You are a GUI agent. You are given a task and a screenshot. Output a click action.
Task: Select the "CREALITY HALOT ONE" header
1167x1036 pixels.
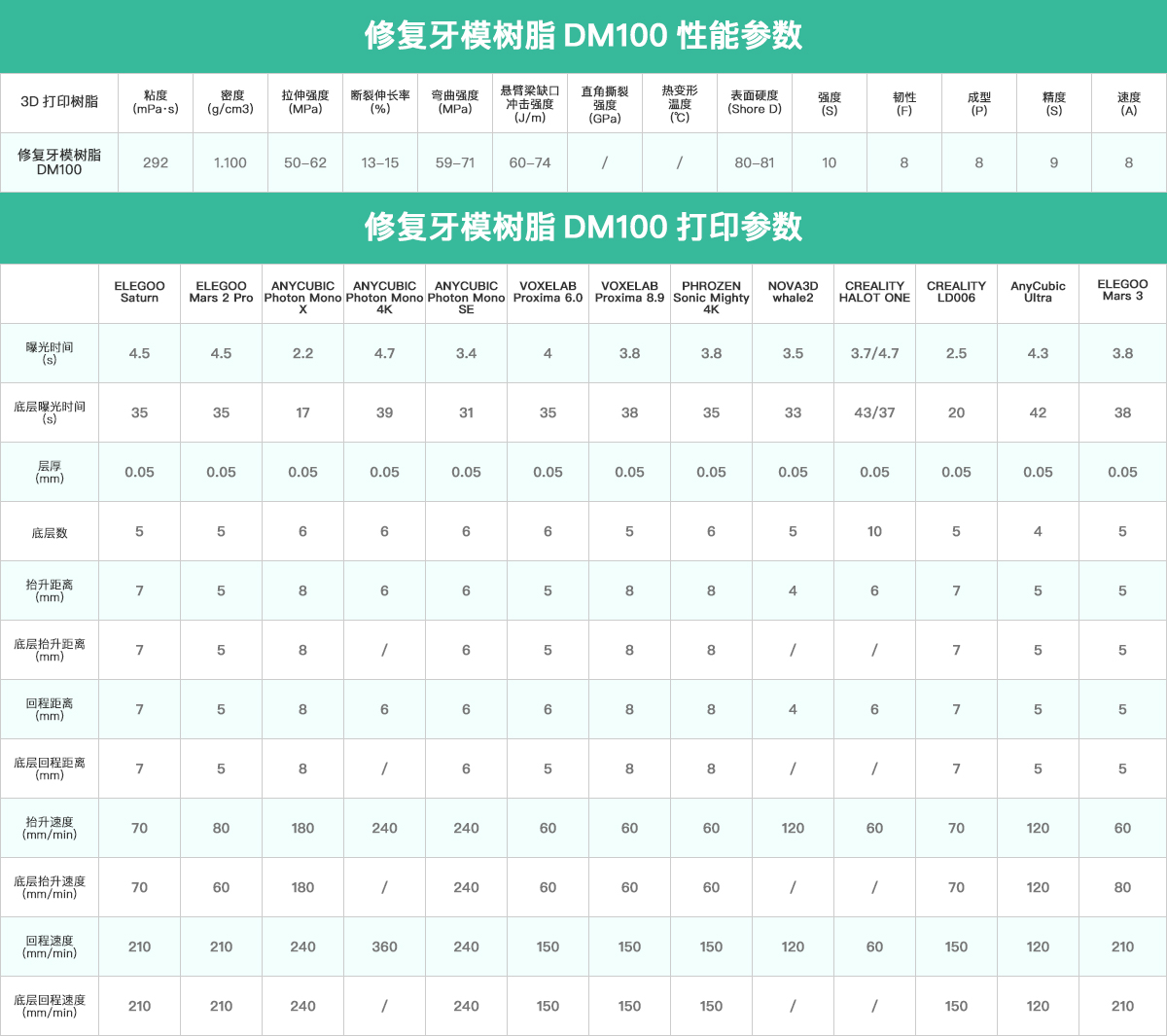click(x=874, y=292)
